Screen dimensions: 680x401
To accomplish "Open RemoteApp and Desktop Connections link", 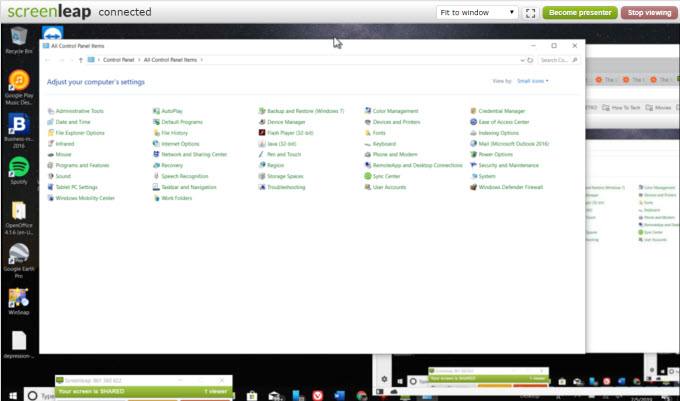I will (x=418, y=165).
